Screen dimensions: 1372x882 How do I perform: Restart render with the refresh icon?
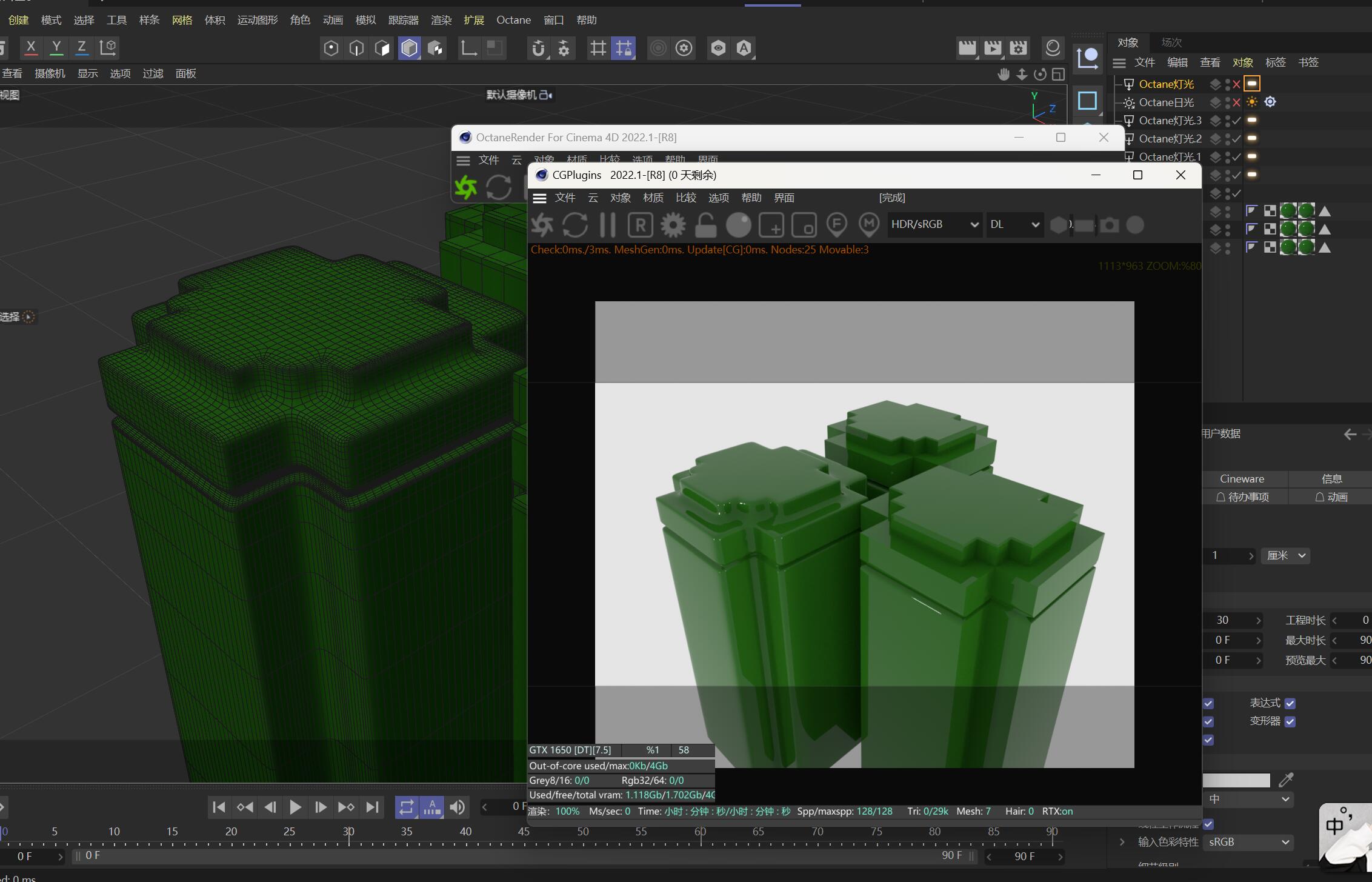pos(574,225)
